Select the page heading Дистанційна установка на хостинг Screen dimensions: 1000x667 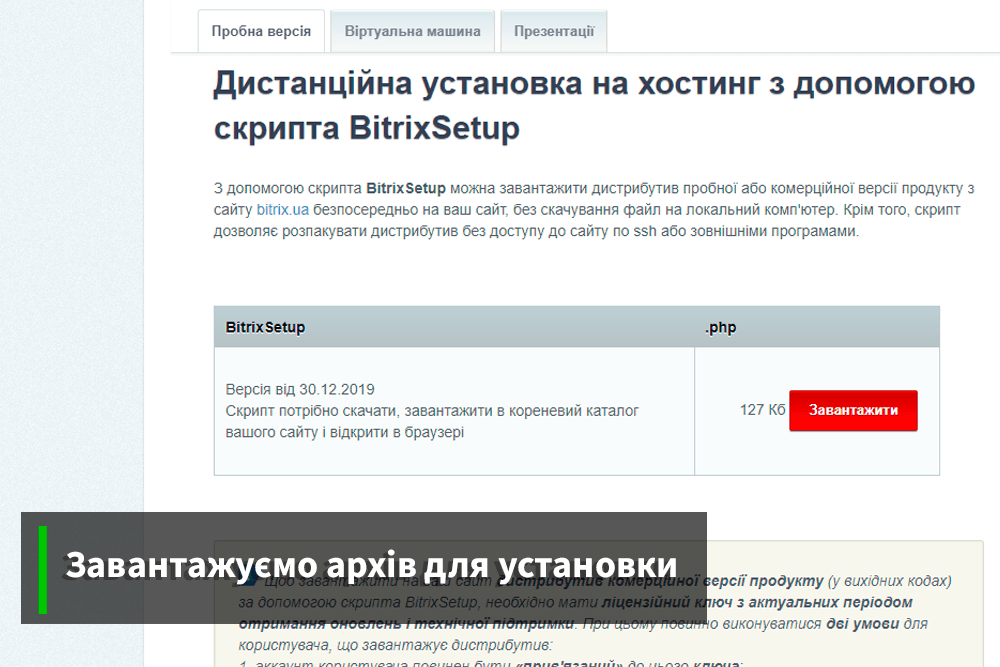[x=486, y=84]
